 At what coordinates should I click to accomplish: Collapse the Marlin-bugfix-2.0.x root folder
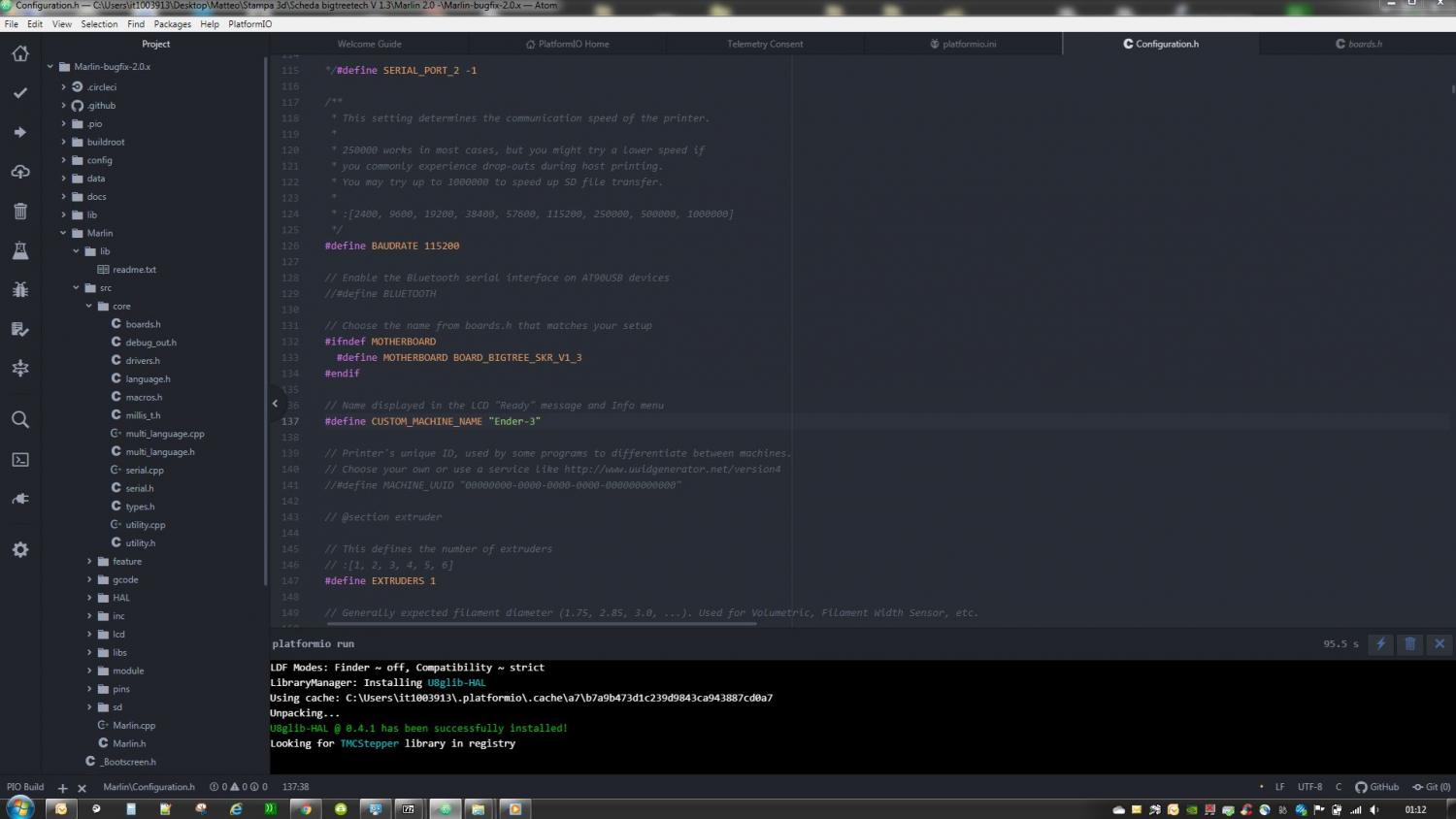tap(50, 67)
